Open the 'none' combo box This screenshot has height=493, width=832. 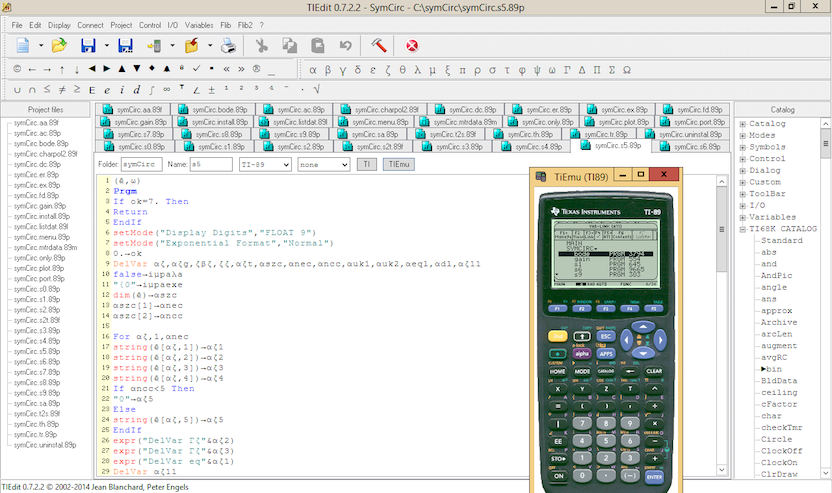(324, 165)
